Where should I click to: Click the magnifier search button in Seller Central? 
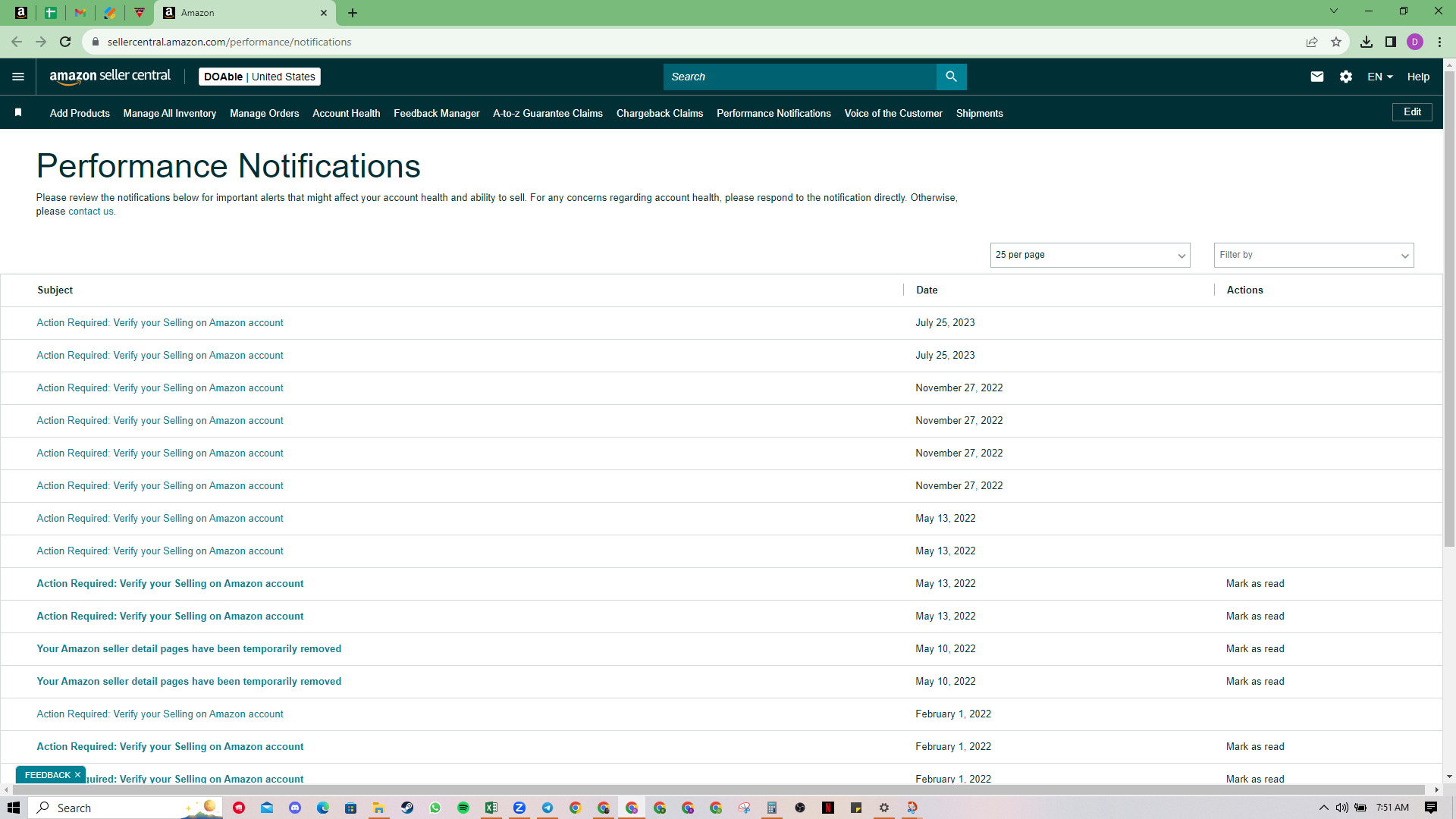point(951,77)
